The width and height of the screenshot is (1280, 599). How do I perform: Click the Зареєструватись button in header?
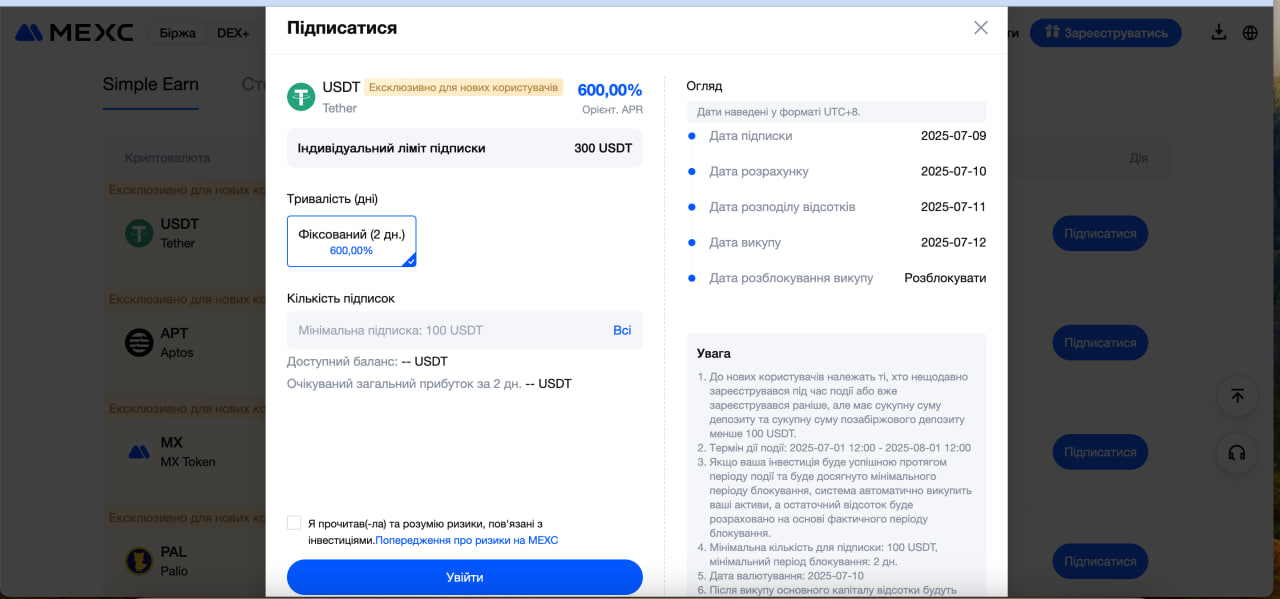pos(1106,33)
